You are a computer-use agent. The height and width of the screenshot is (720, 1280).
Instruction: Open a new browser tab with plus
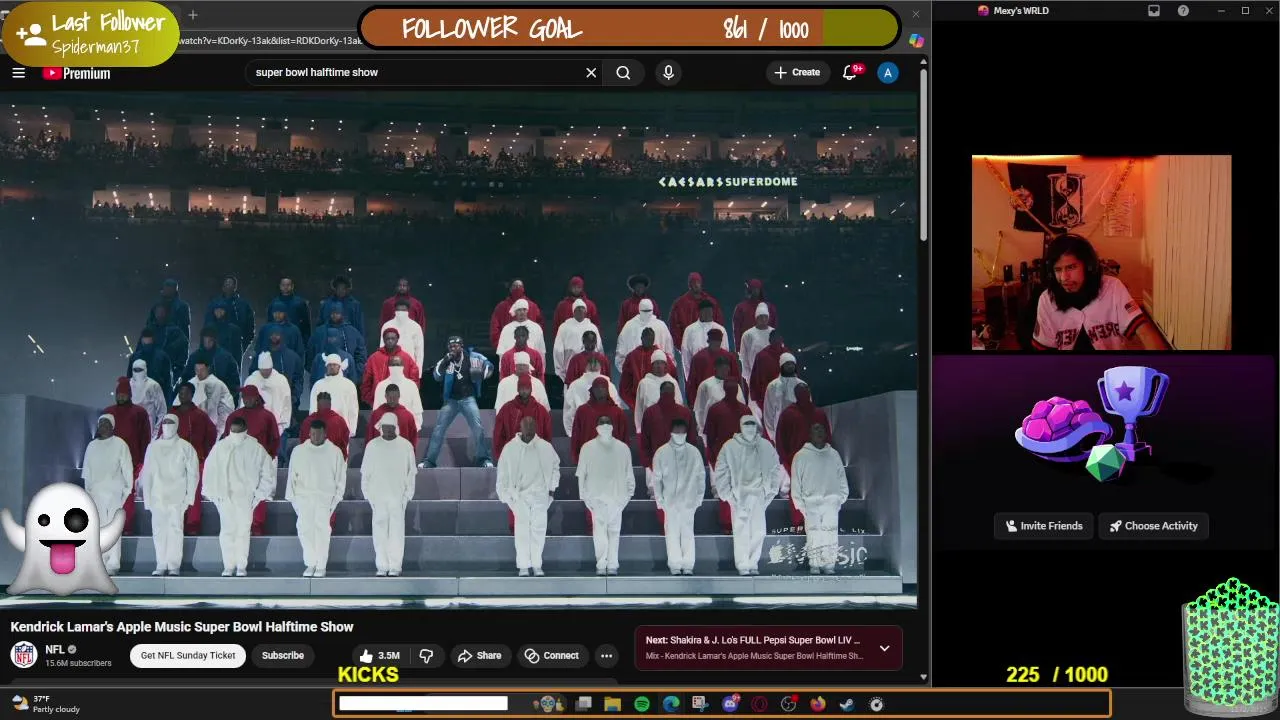(193, 15)
